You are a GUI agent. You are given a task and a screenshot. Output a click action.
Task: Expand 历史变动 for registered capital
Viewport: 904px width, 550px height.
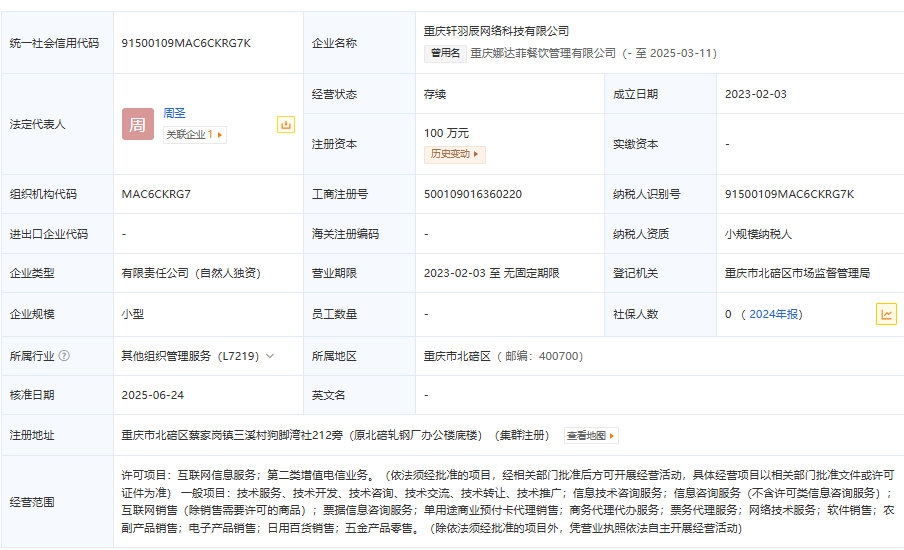point(454,154)
